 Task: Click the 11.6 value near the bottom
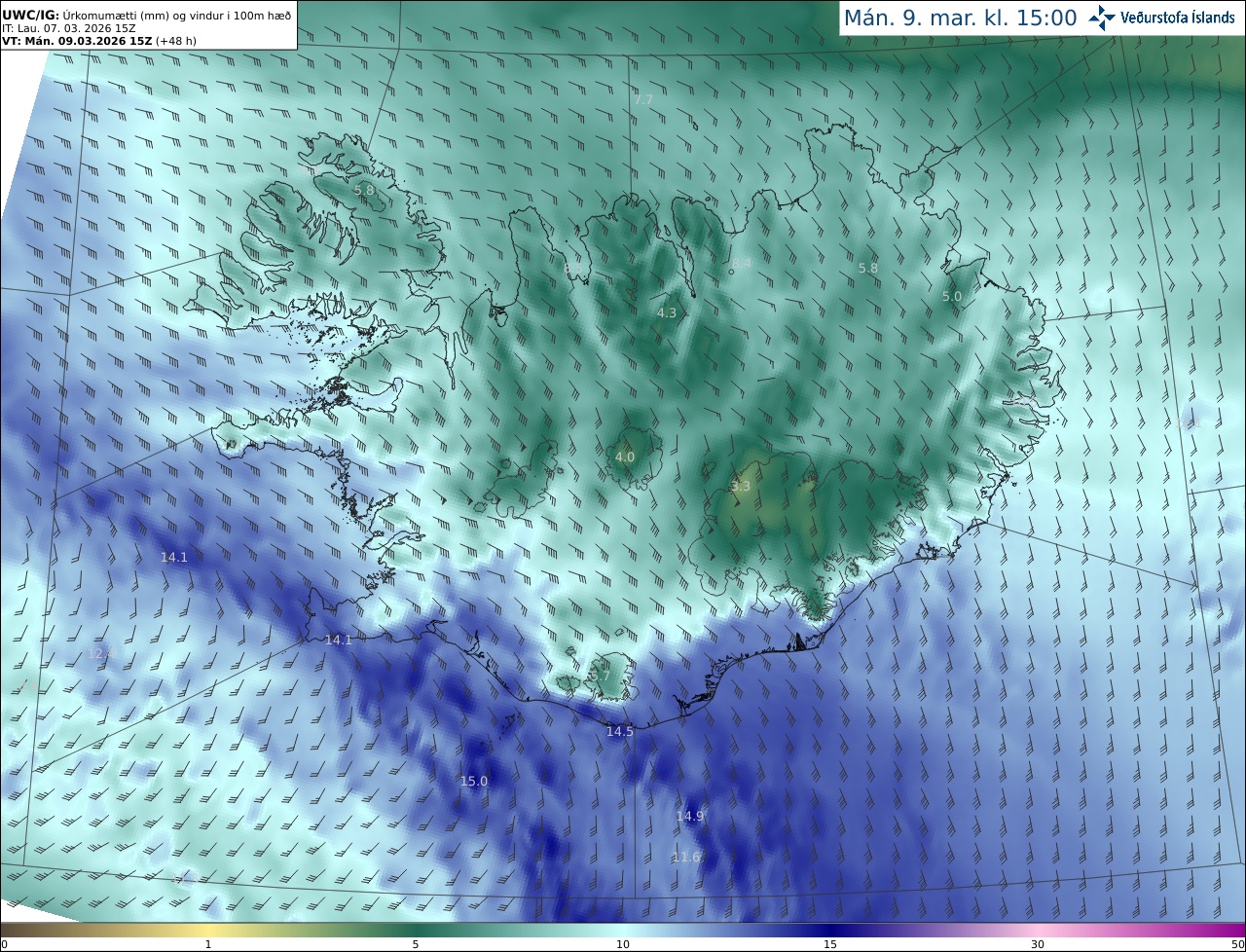[x=686, y=857]
